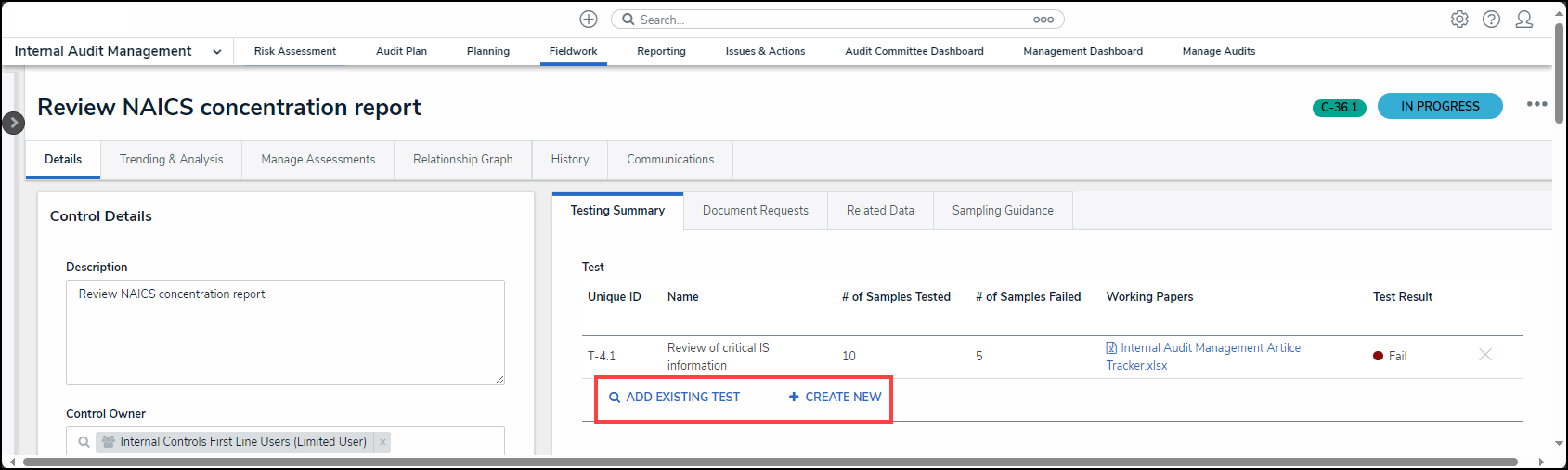Expand the Internal Audit Management dropdown
This screenshot has width=1568, height=470.
216,52
